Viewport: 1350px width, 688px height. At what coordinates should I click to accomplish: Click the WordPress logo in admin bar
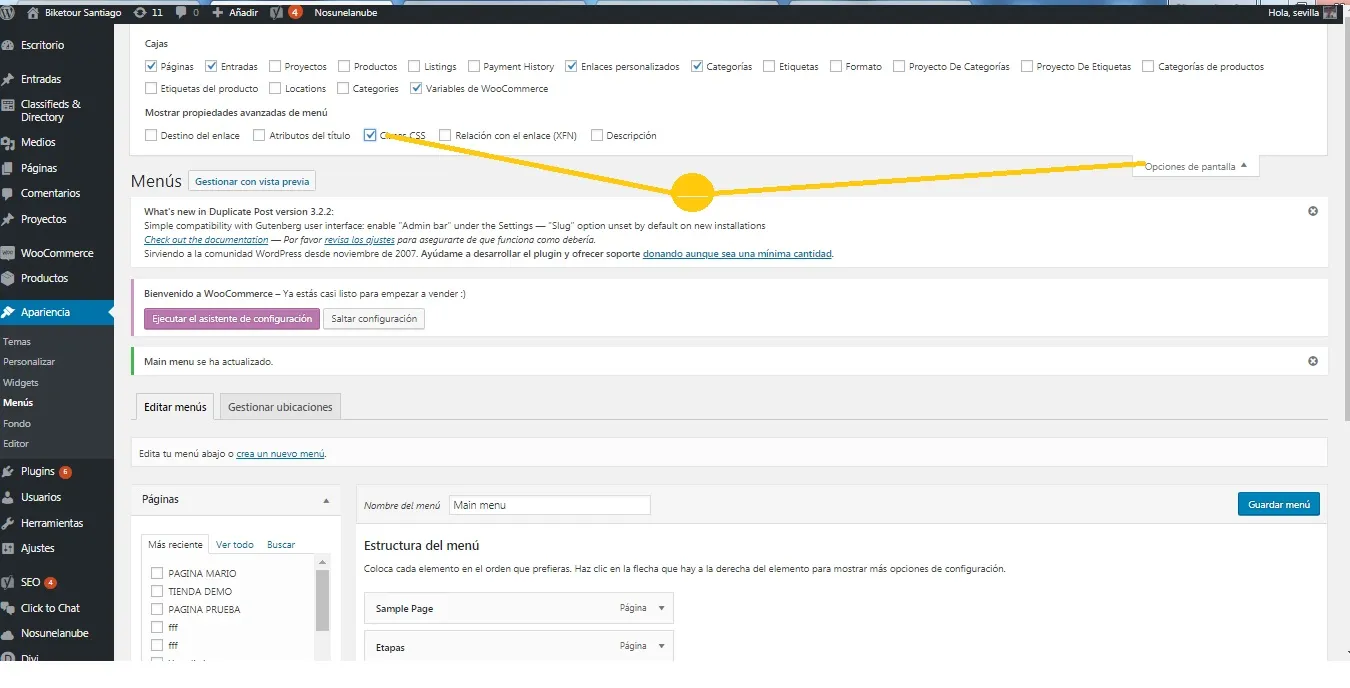tap(8, 13)
